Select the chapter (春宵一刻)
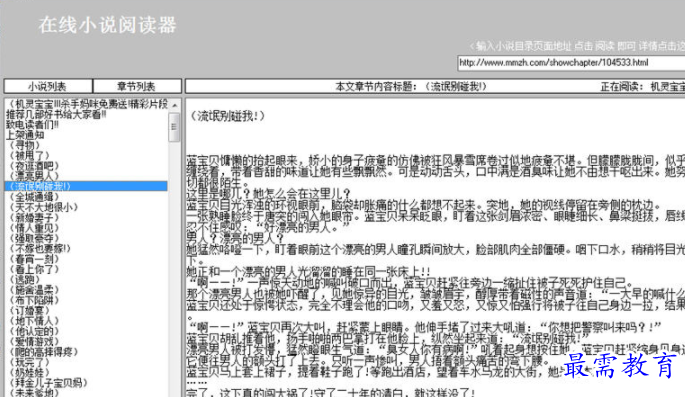The height and width of the screenshot is (397, 685). pos(35,259)
